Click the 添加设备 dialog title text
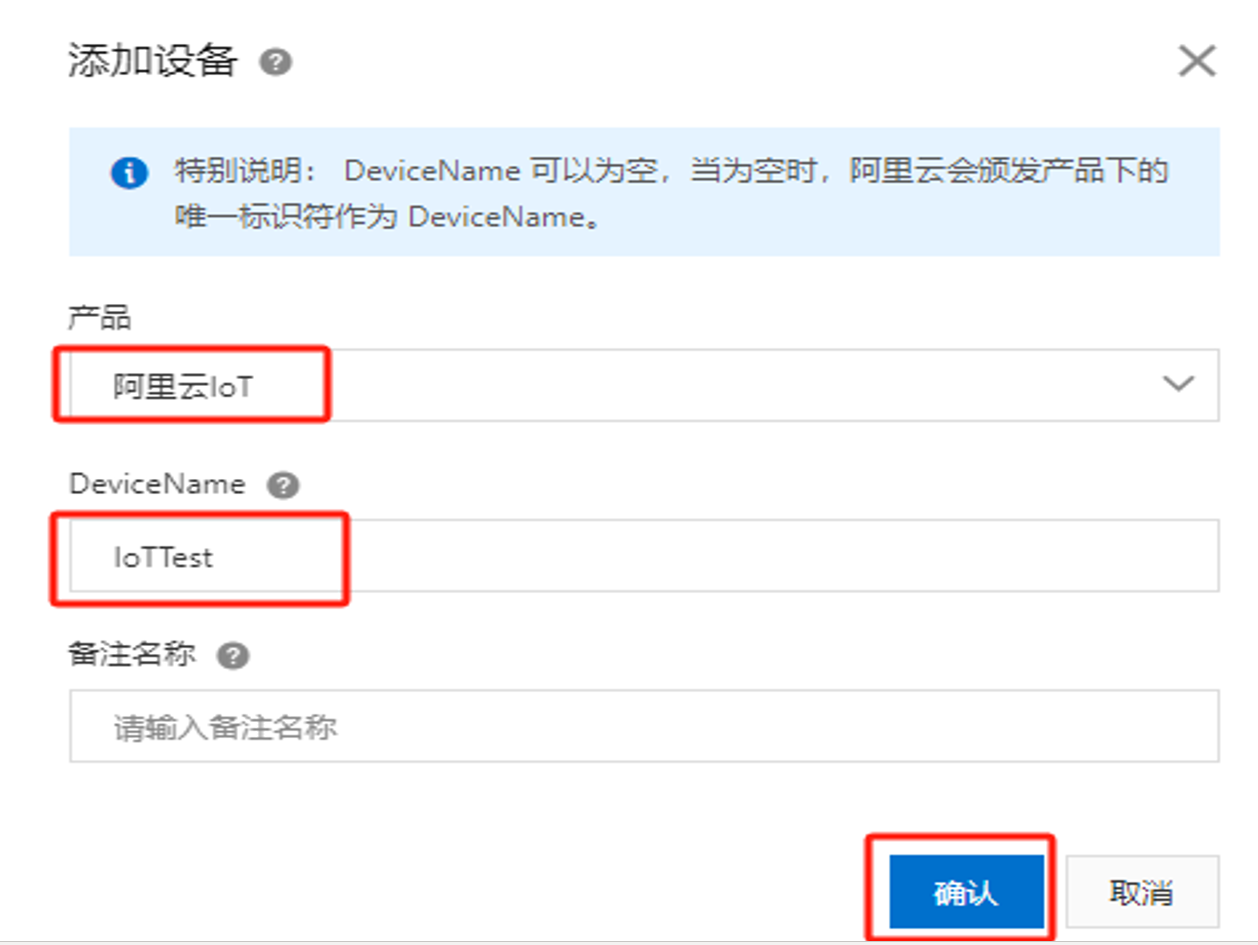1258x945 pixels. 153,61
